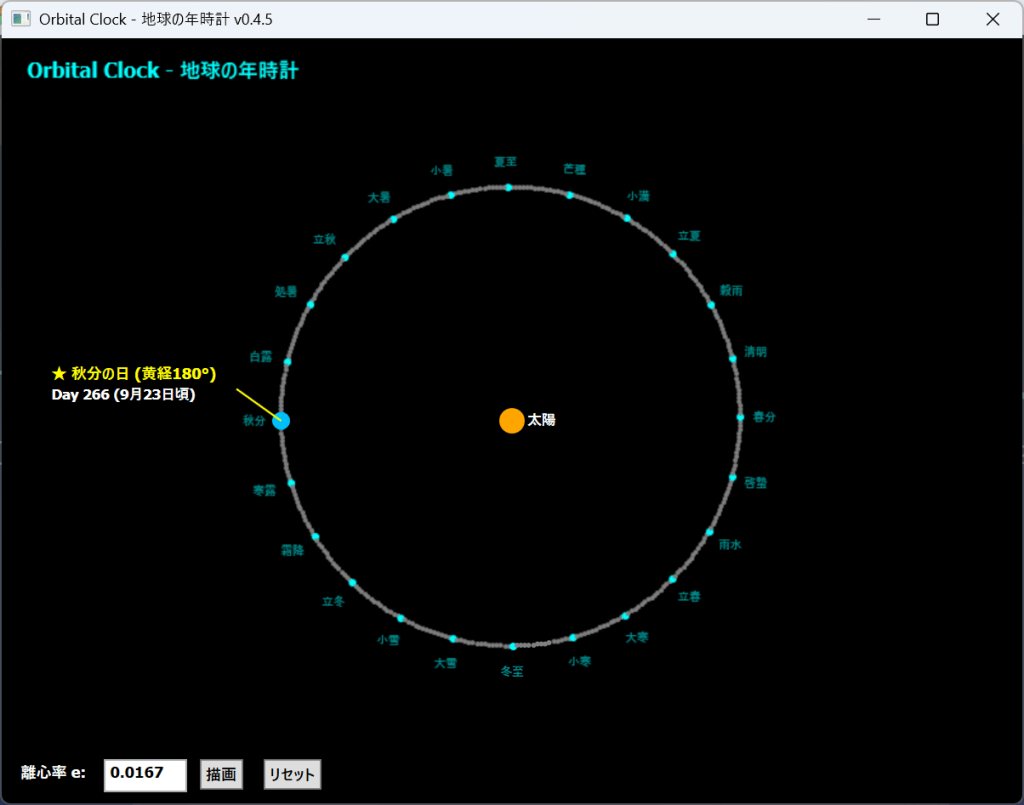Click the 立秋 solar term label
1024x805 pixels.
[x=325, y=240]
